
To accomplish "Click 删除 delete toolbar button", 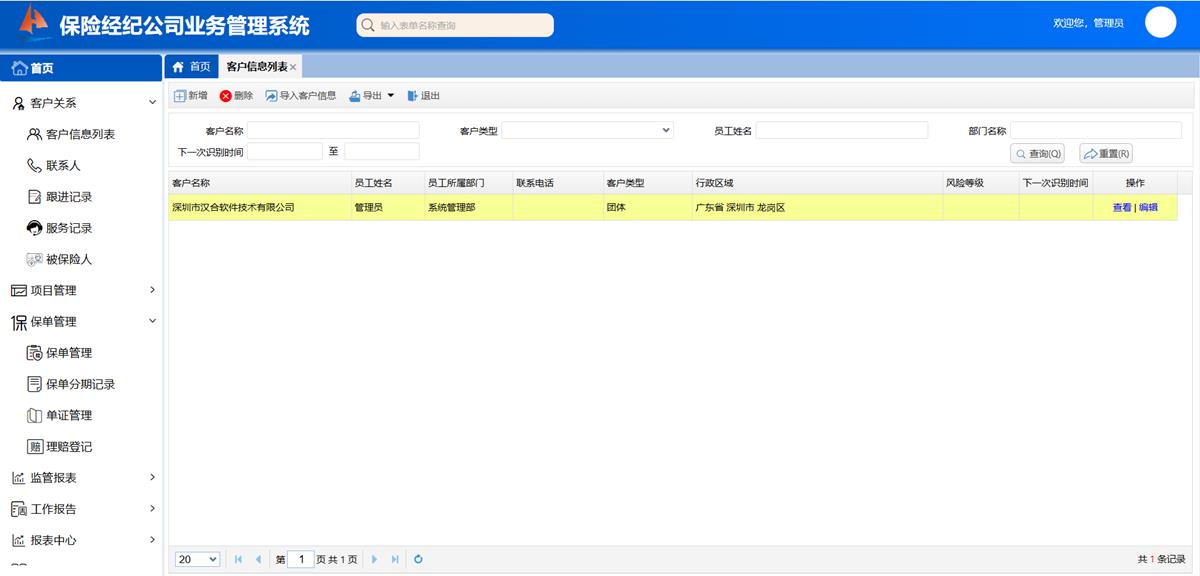I will (236, 96).
